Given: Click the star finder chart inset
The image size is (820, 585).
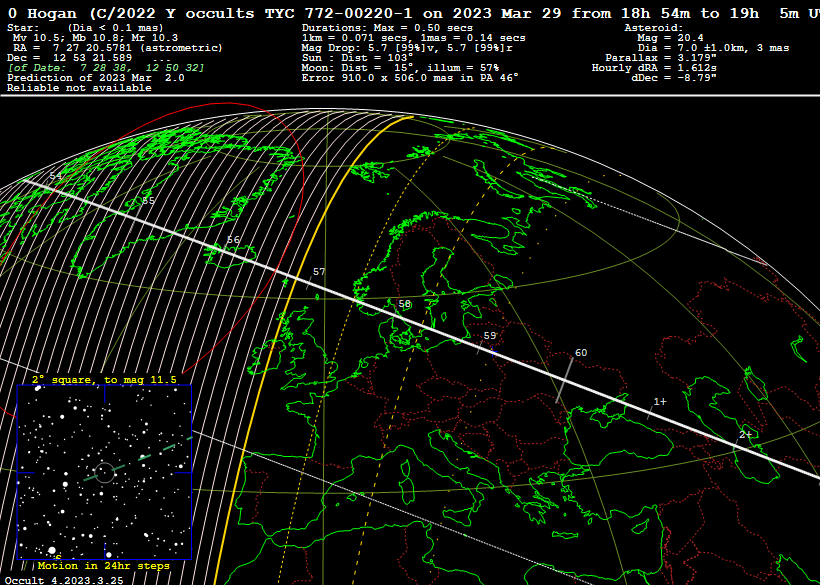Looking at the screenshot, I should click(x=105, y=472).
